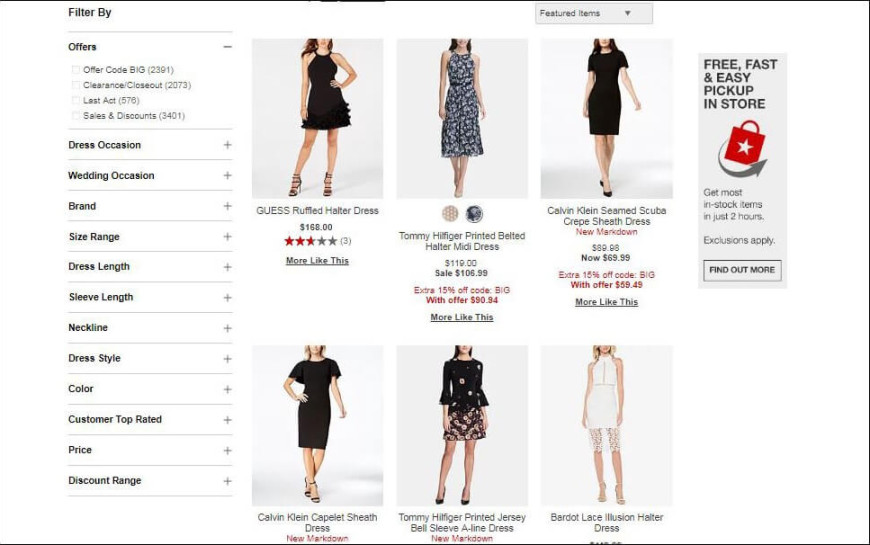Click New Markdown under Calvin Klein Scuba
The height and width of the screenshot is (545, 870).
click(606, 231)
